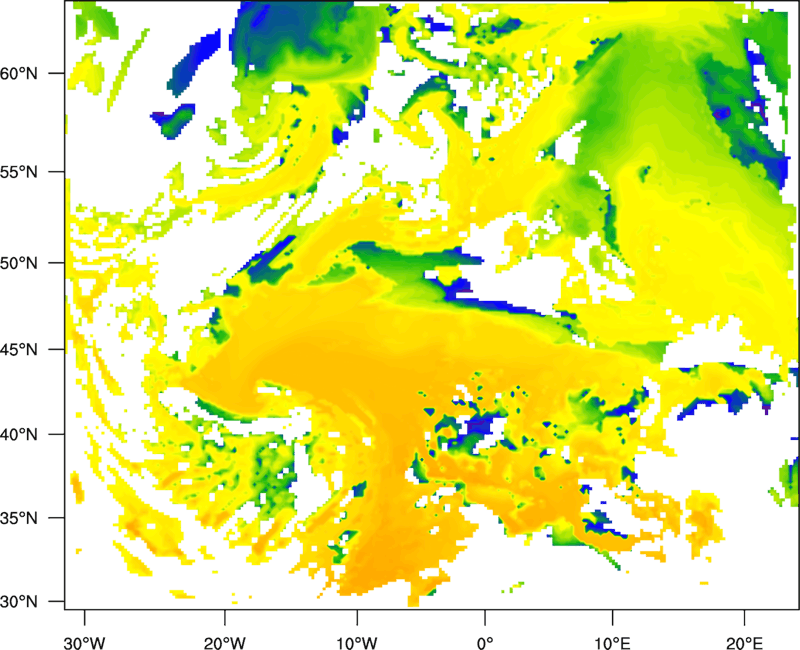
Task: Click the 30°W longitude label
Action: (85, 643)
